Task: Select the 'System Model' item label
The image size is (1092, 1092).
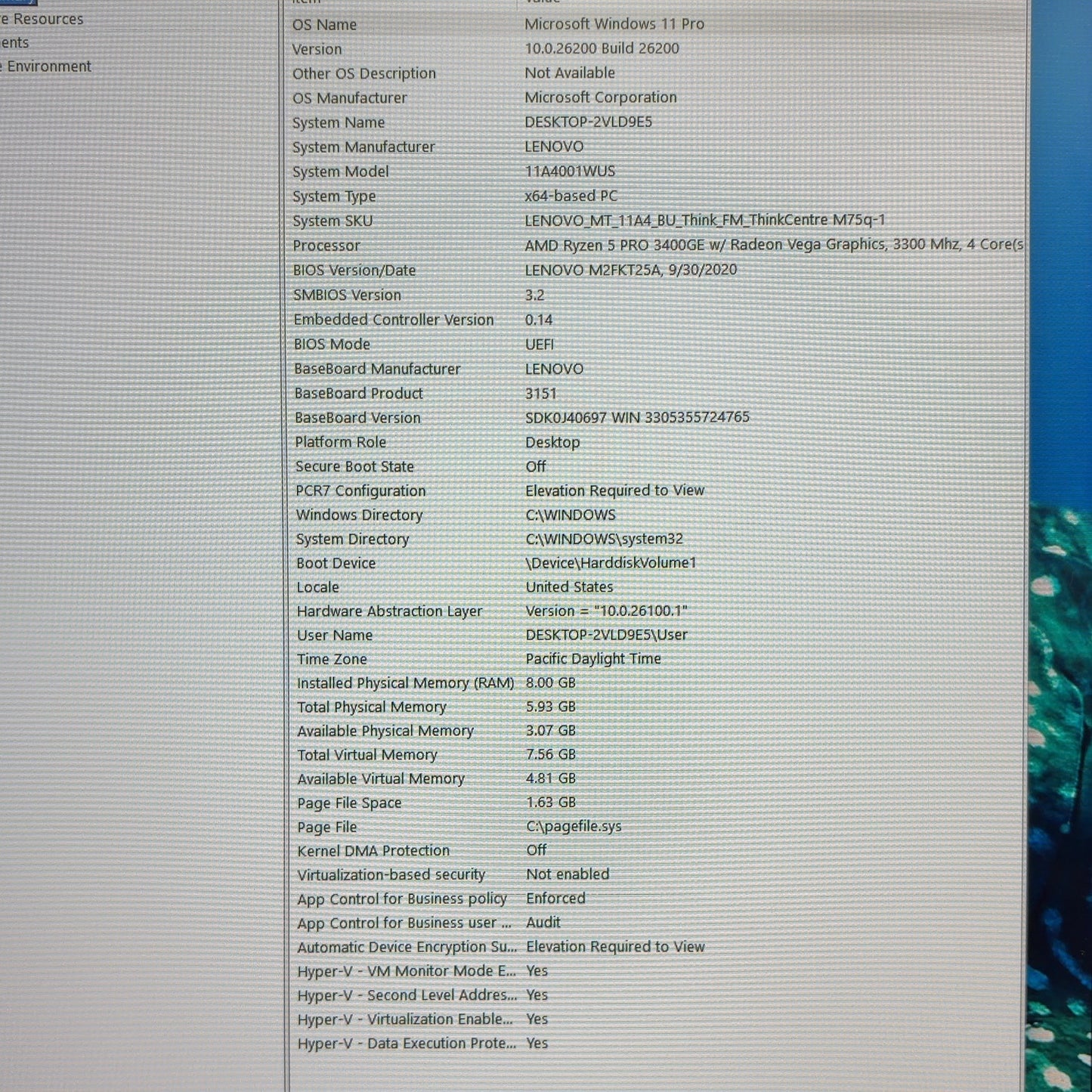Action: click(x=341, y=172)
